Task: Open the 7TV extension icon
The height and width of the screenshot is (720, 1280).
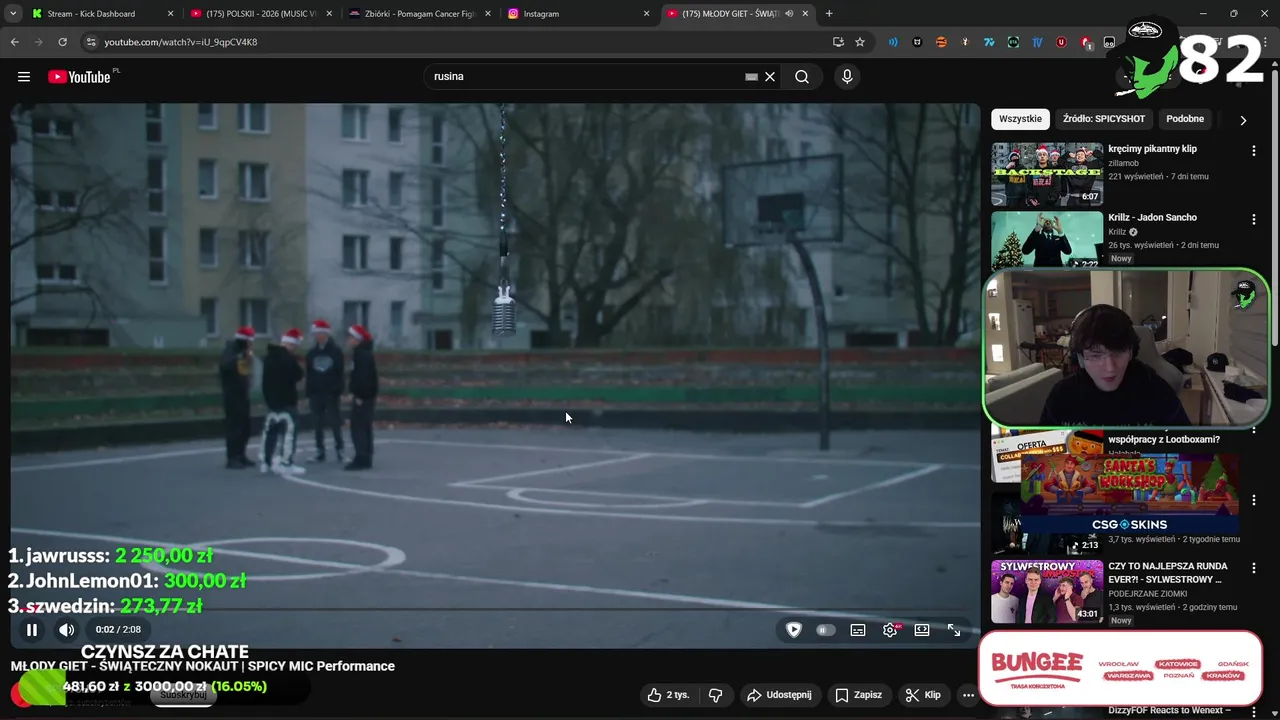Action: [x=989, y=42]
